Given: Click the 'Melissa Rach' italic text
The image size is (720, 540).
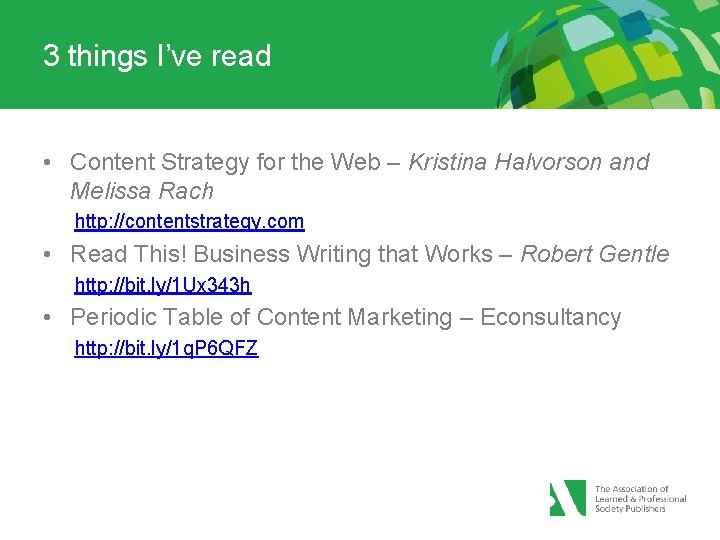Looking at the screenshot, I should 142,191.
